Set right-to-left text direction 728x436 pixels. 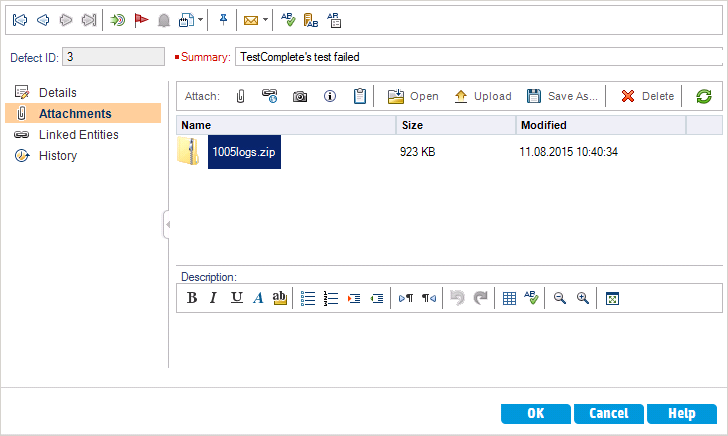429,298
